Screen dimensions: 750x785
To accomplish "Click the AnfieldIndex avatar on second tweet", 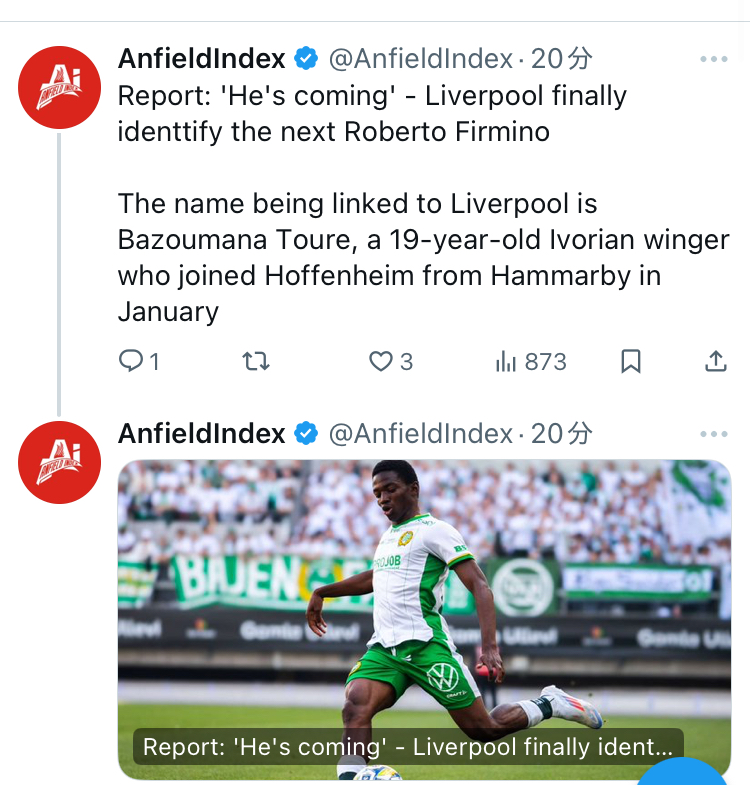I will pos(60,461).
